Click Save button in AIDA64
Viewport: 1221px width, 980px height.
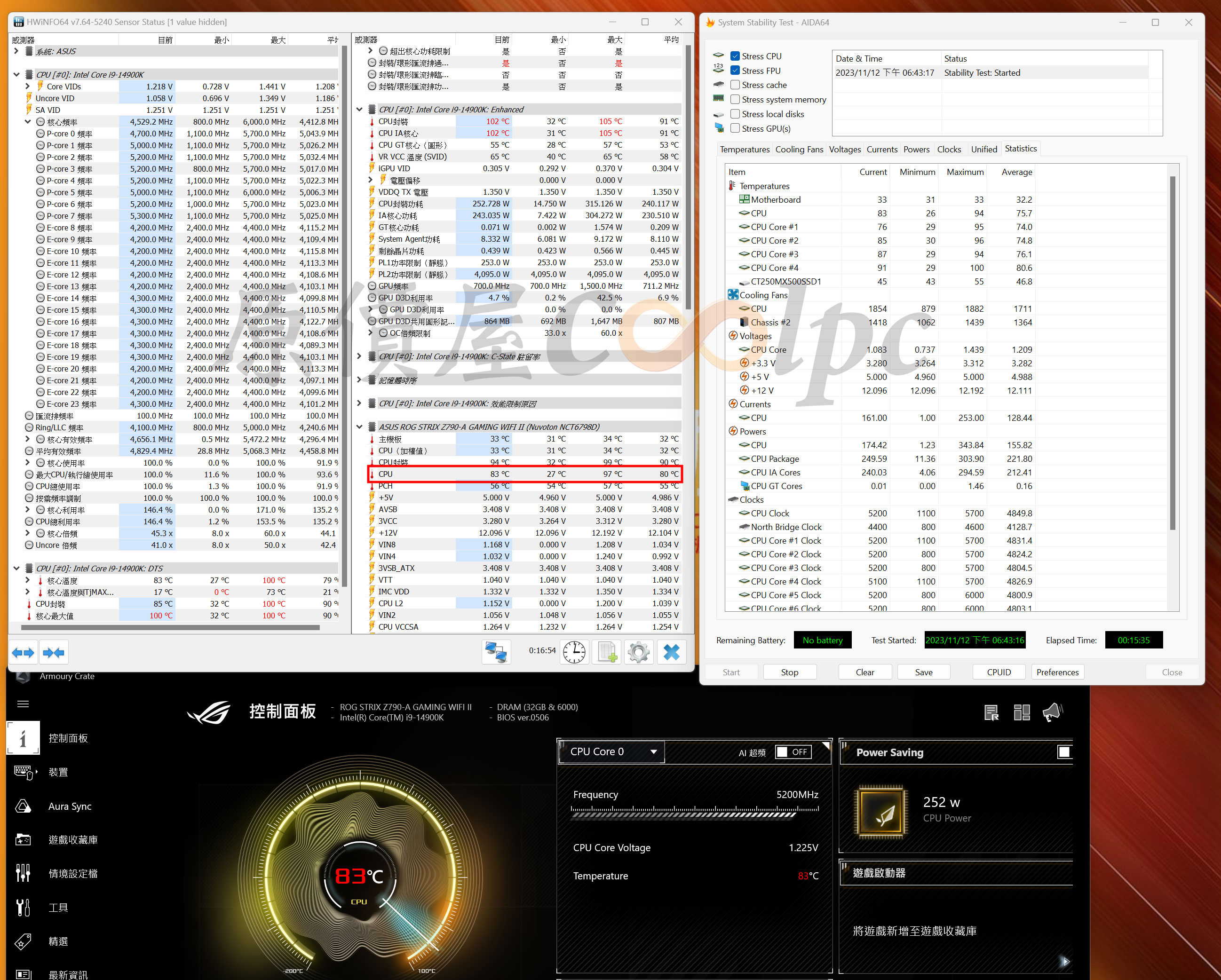tap(924, 672)
